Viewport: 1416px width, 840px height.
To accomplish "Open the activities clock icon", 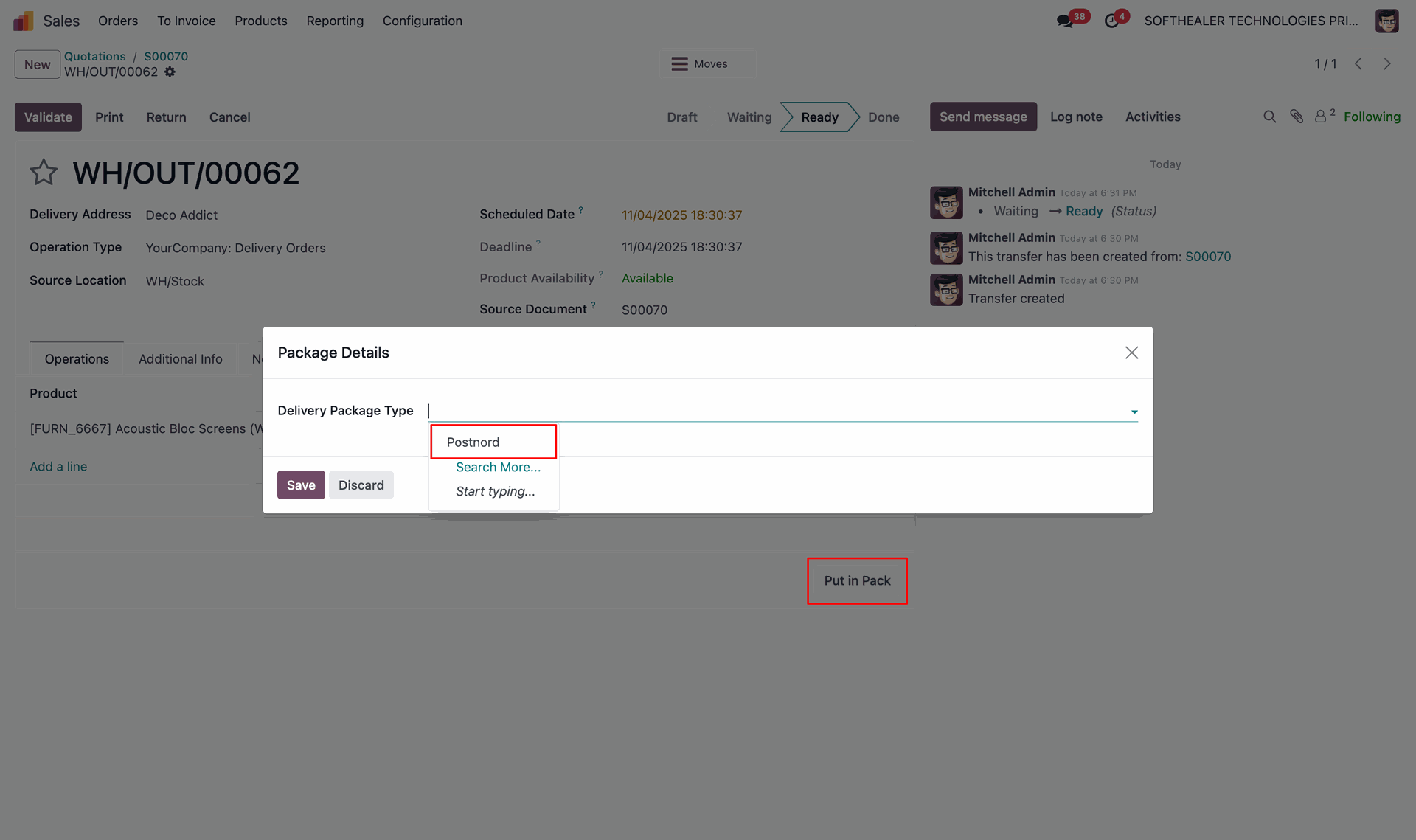I will tap(1111, 21).
